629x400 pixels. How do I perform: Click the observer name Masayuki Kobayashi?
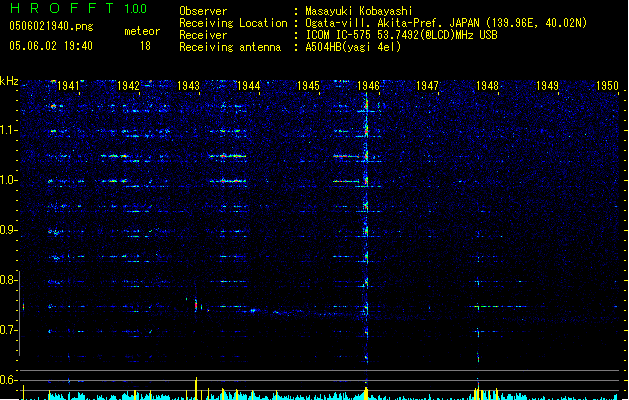pos(359,11)
